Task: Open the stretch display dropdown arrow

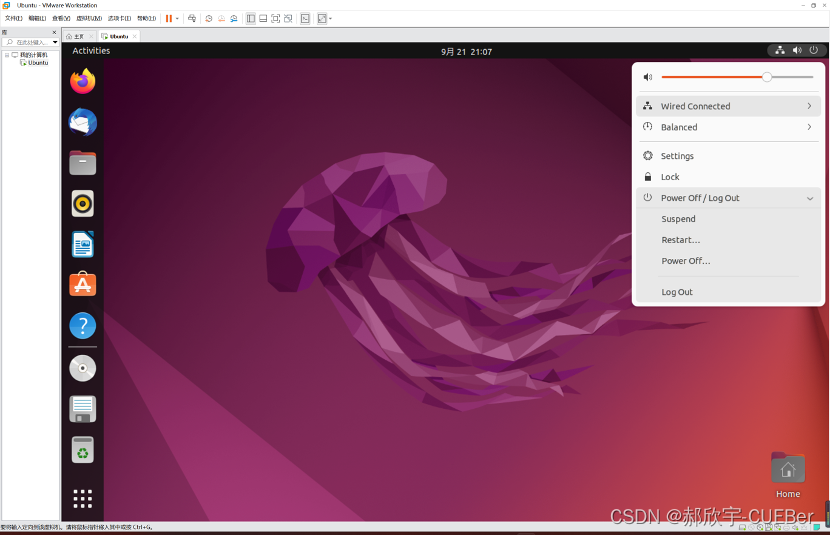Action: pos(330,19)
